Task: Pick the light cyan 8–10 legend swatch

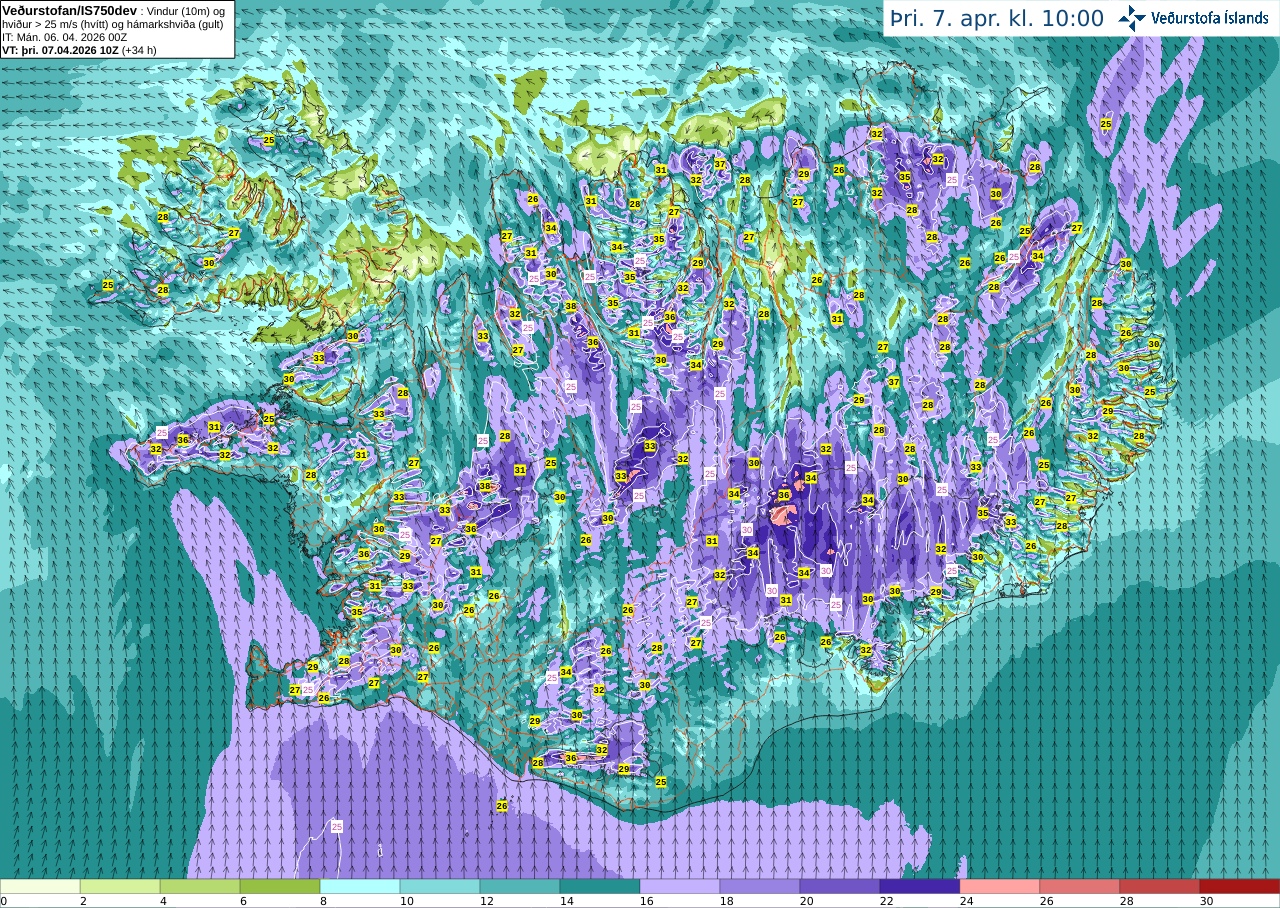Action: (360, 886)
